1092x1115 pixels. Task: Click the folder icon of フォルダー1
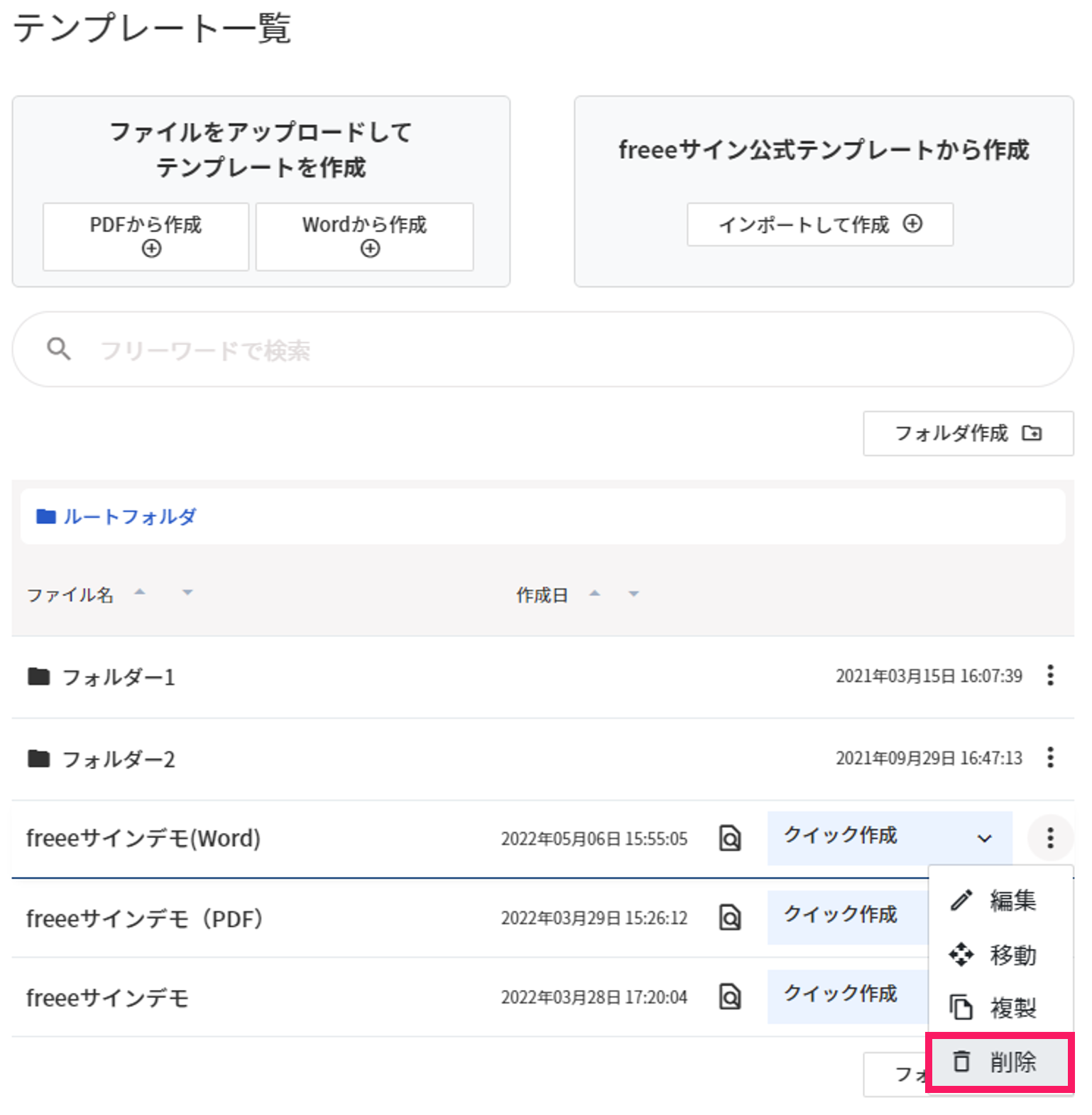(x=39, y=676)
